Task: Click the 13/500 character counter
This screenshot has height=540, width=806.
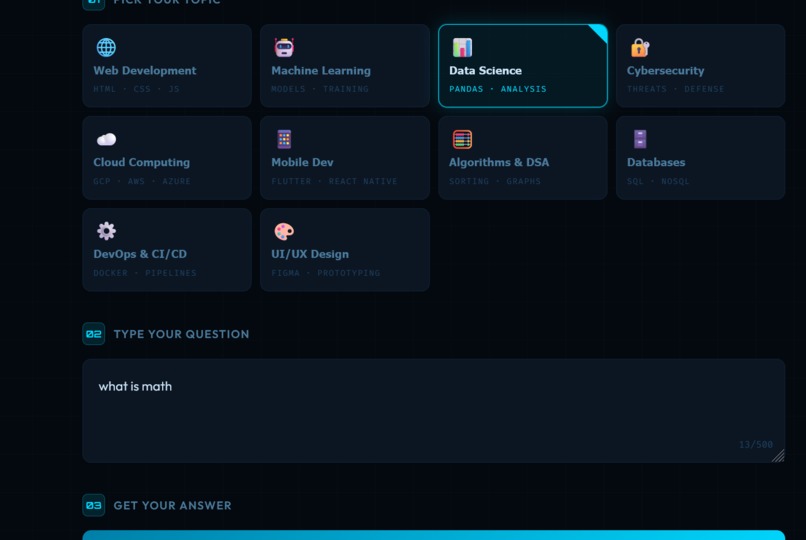Action: pyautogui.click(x=756, y=444)
